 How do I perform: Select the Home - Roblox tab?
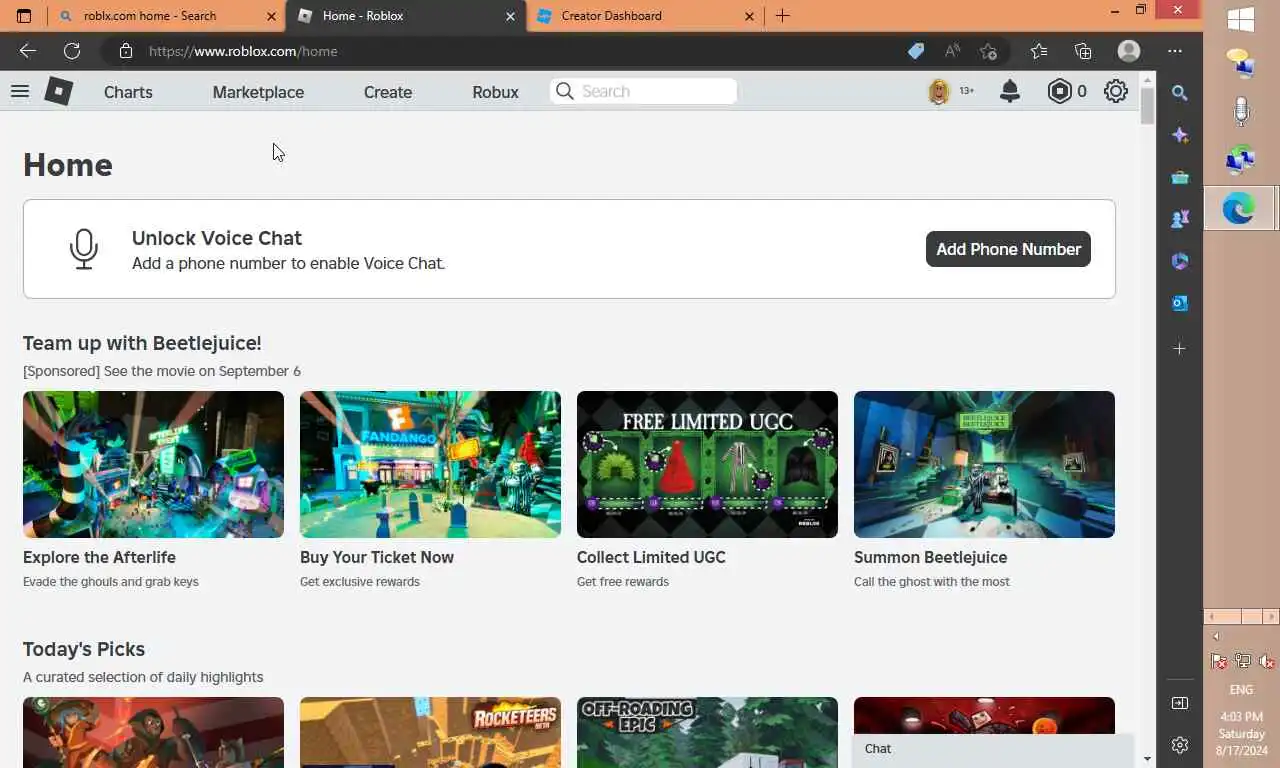[x=405, y=16]
